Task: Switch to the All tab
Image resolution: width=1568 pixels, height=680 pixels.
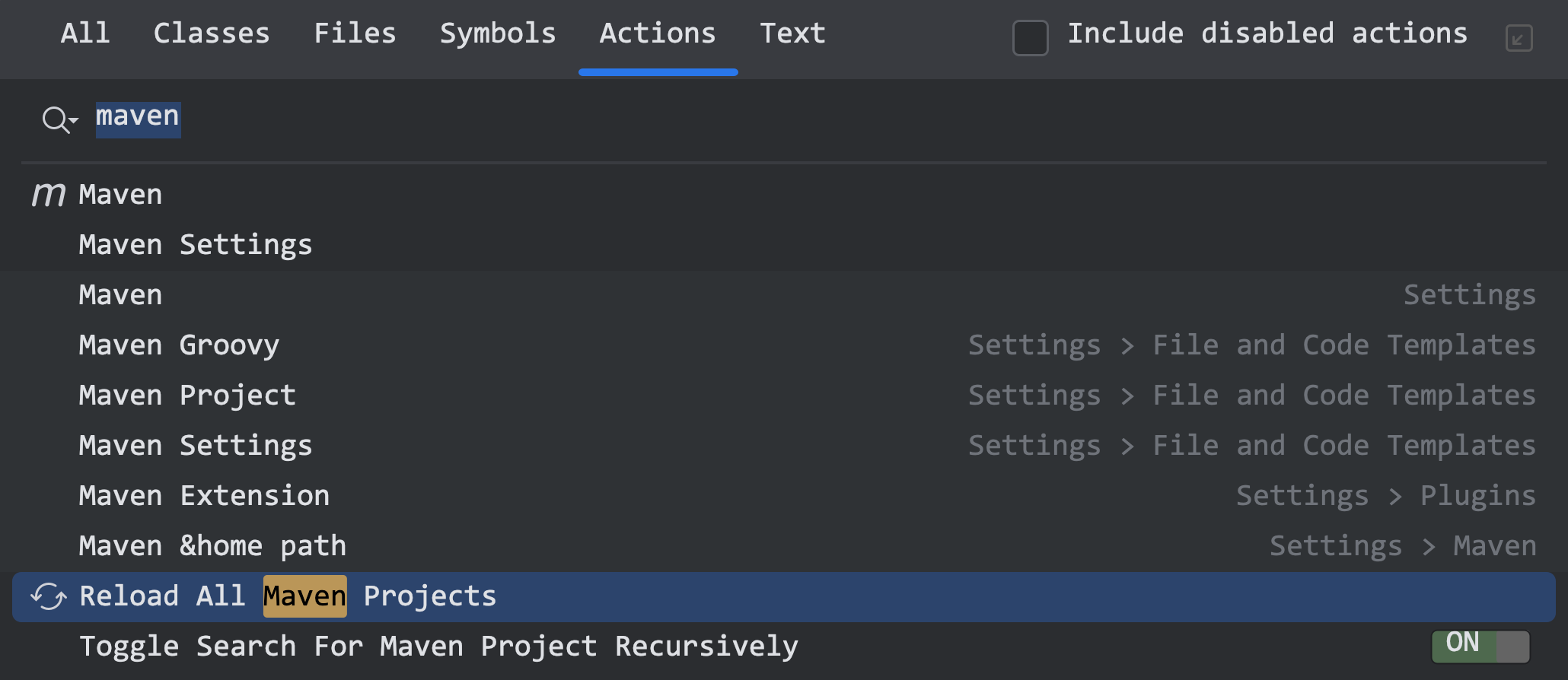Action: (85, 33)
